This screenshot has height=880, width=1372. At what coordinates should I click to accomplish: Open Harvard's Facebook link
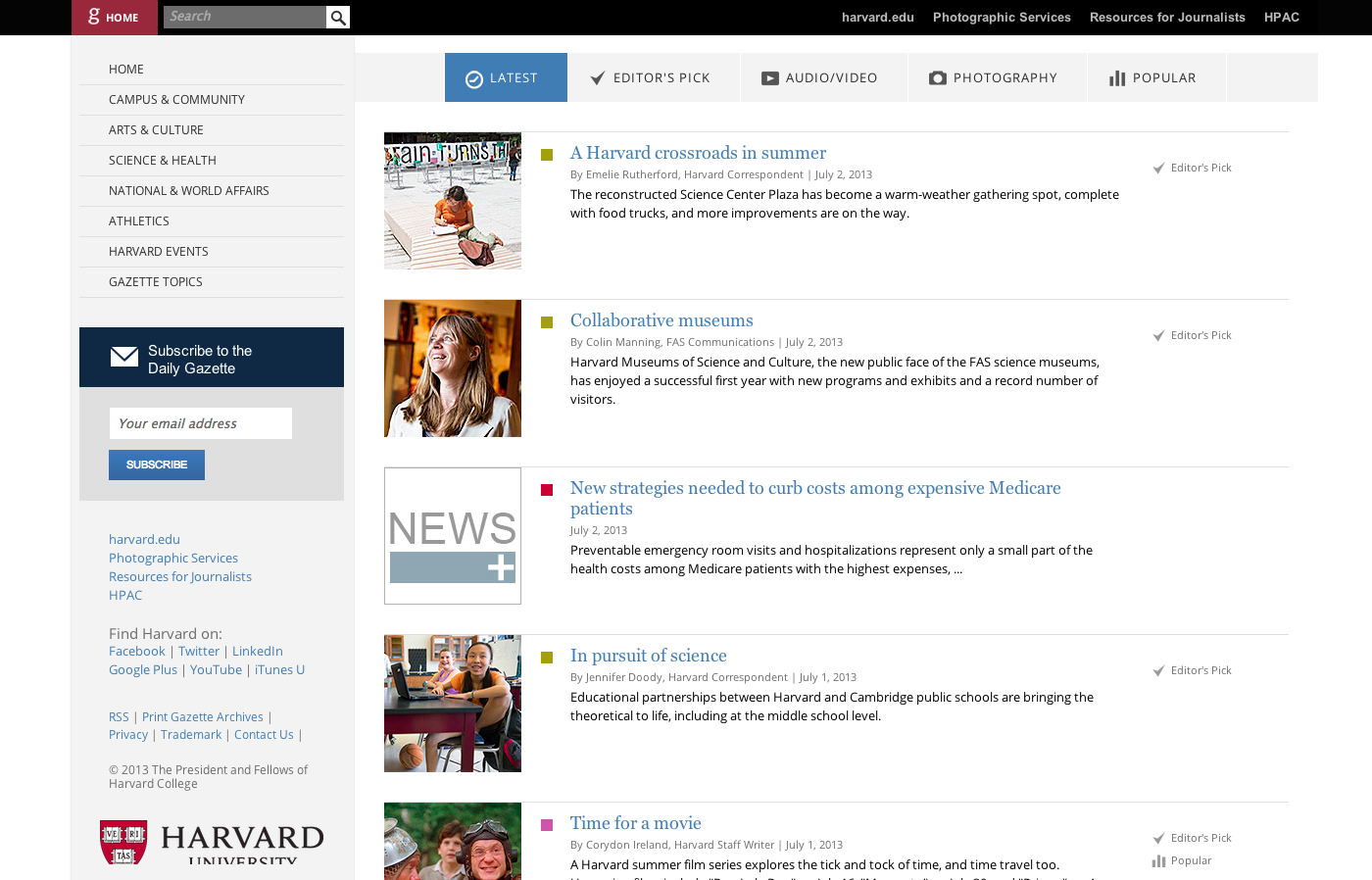137,652
